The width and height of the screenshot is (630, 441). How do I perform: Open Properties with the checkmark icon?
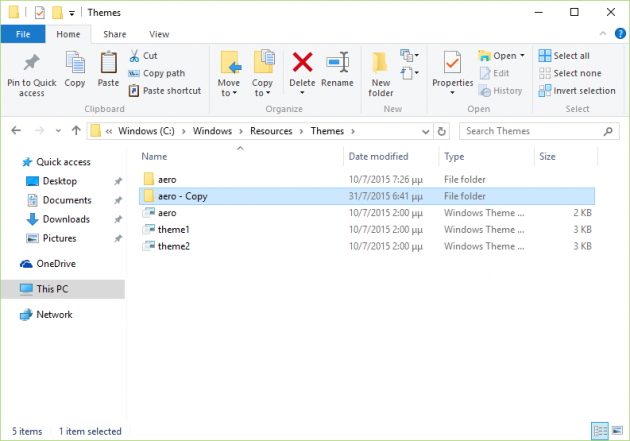[452, 63]
